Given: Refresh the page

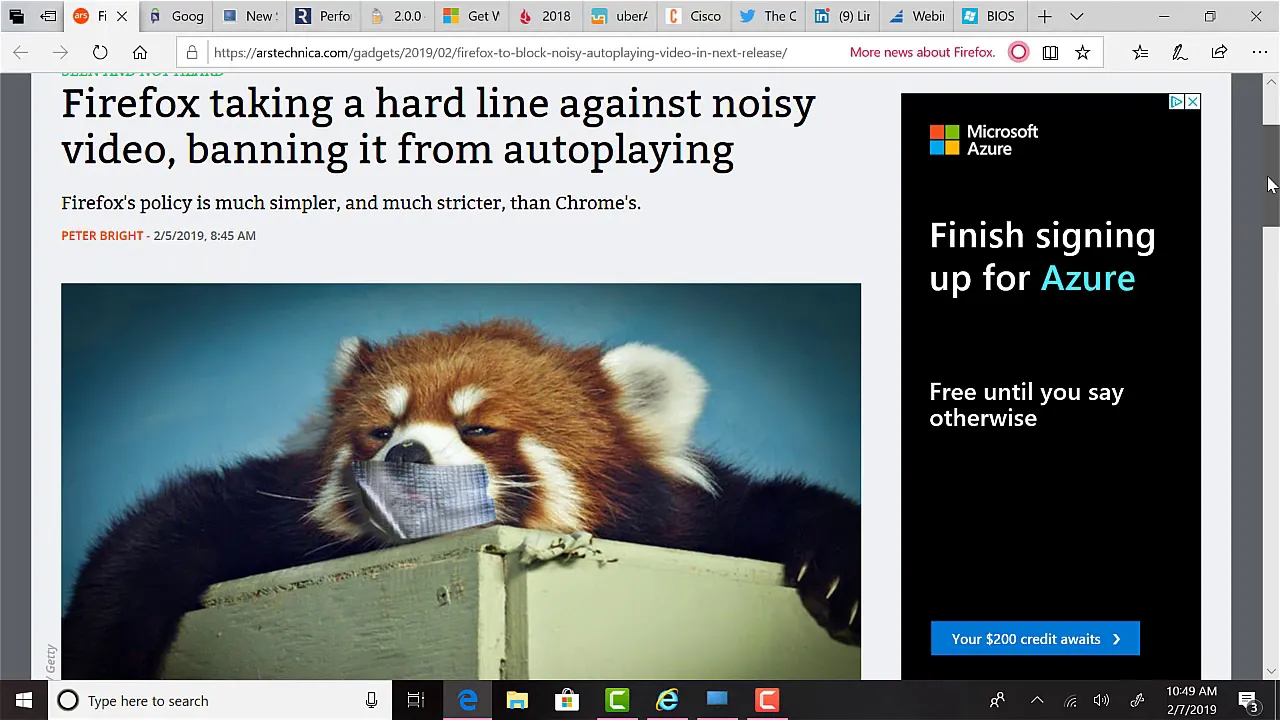Looking at the screenshot, I should click(x=100, y=52).
